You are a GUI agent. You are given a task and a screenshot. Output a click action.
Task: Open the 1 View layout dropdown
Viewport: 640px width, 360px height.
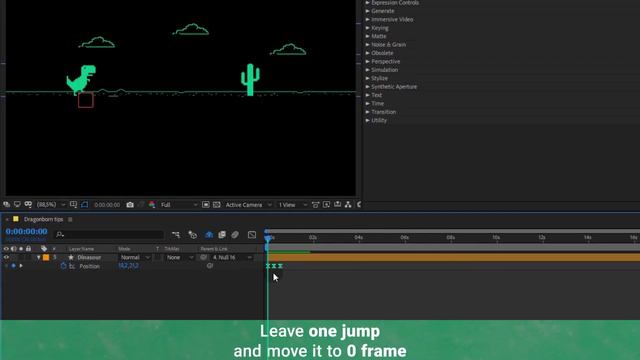(x=292, y=204)
